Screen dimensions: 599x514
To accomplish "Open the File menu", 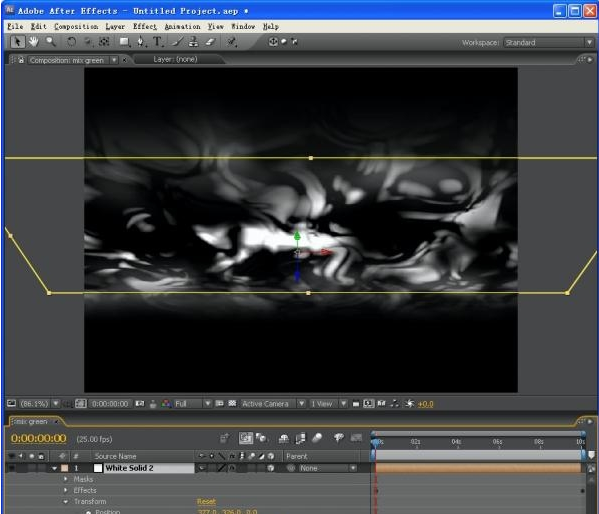I will [x=15, y=26].
